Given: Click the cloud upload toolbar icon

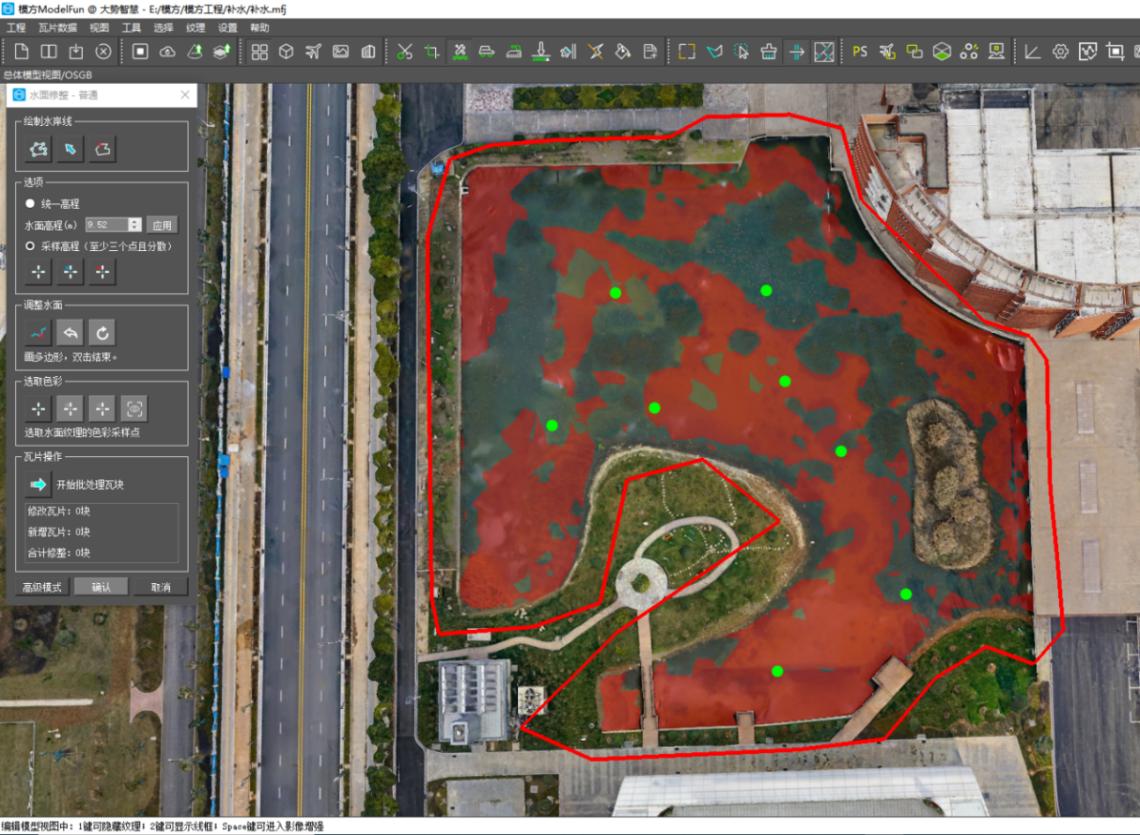Looking at the screenshot, I should [x=167, y=52].
